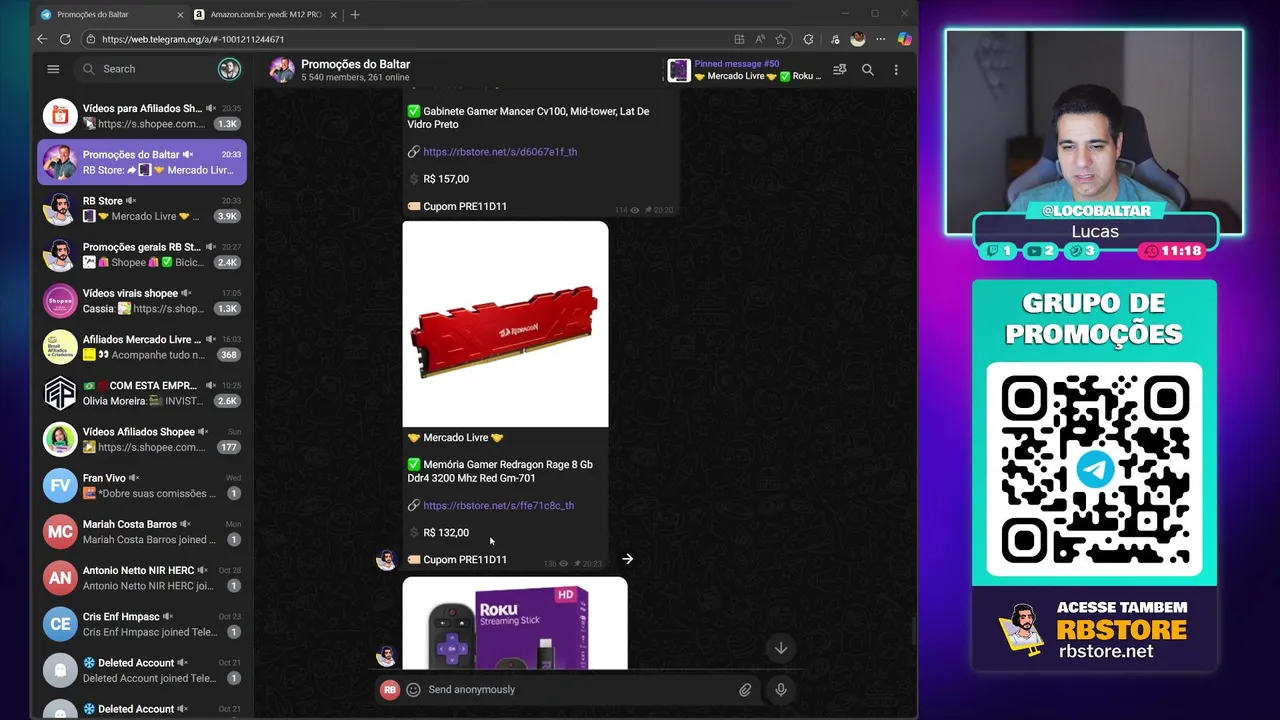This screenshot has width=1280, height=720.
Task: Click Gabinete Gamer Mancer Cv100 product text
Action: [x=528, y=118]
